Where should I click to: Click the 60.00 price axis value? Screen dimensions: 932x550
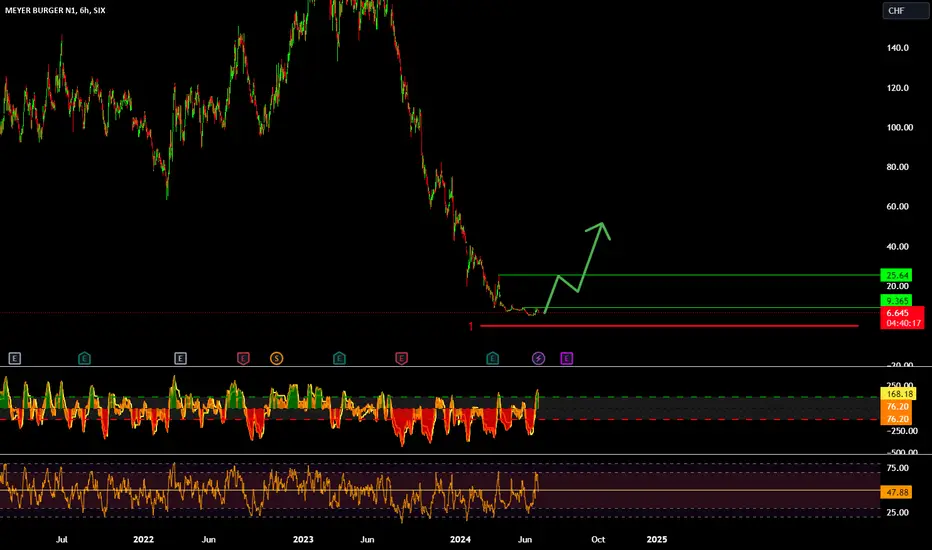[x=898, y=207]
